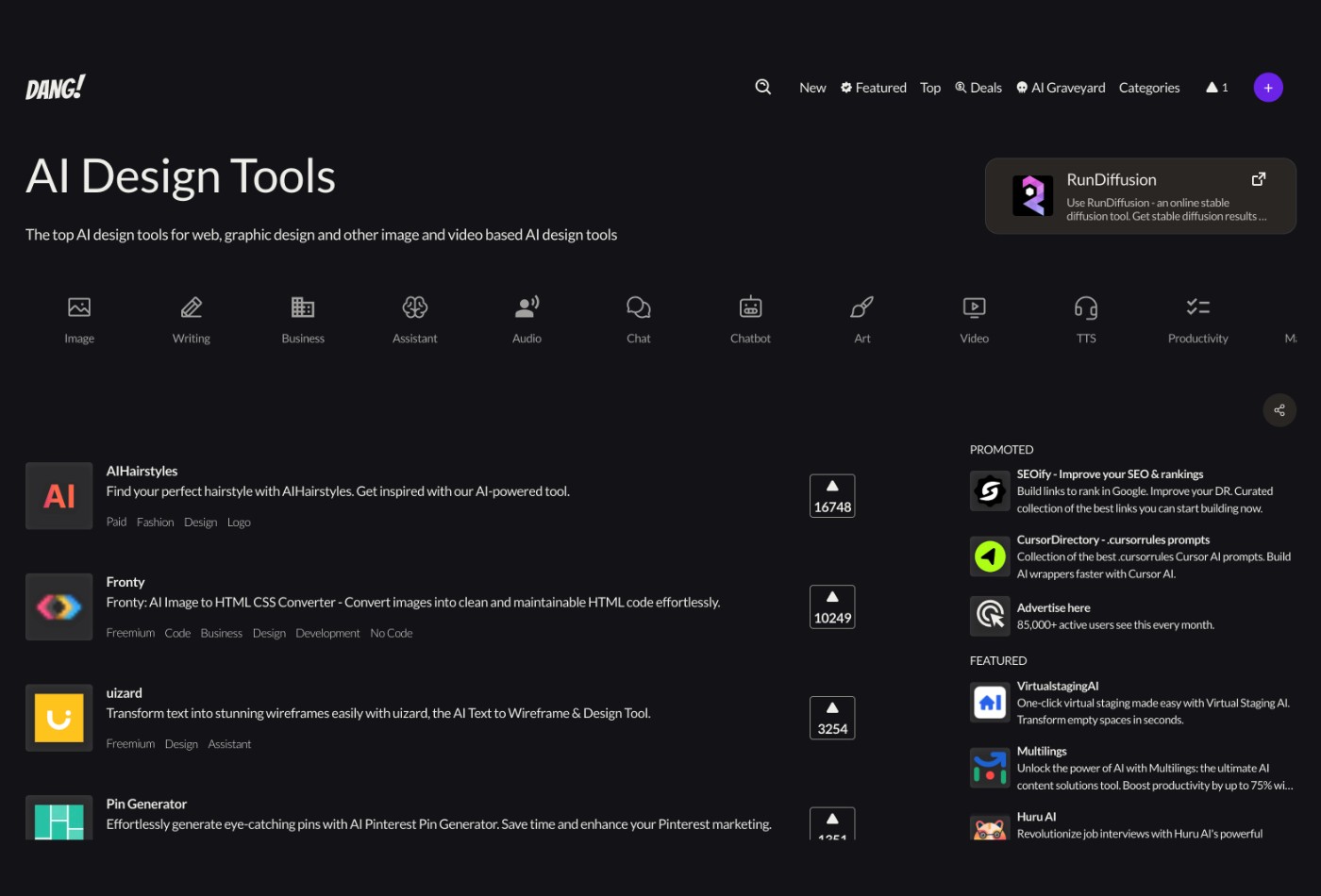Click the RunDiffusion logo
1321x896 pixels.
[1033, 196]
